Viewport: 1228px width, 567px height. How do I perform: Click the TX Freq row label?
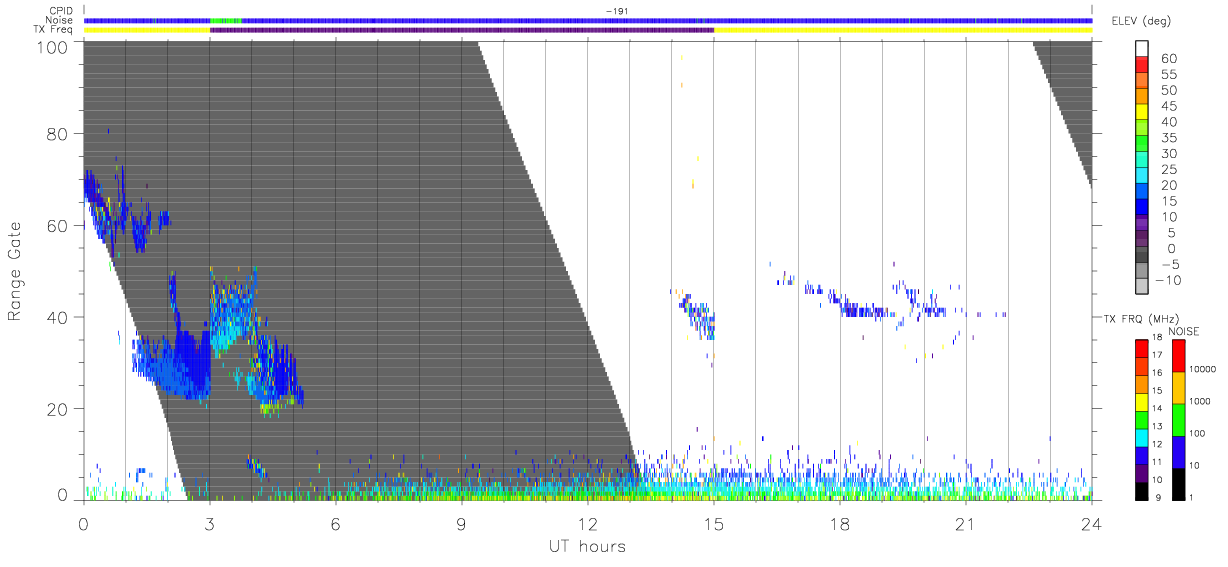(55, 30)
